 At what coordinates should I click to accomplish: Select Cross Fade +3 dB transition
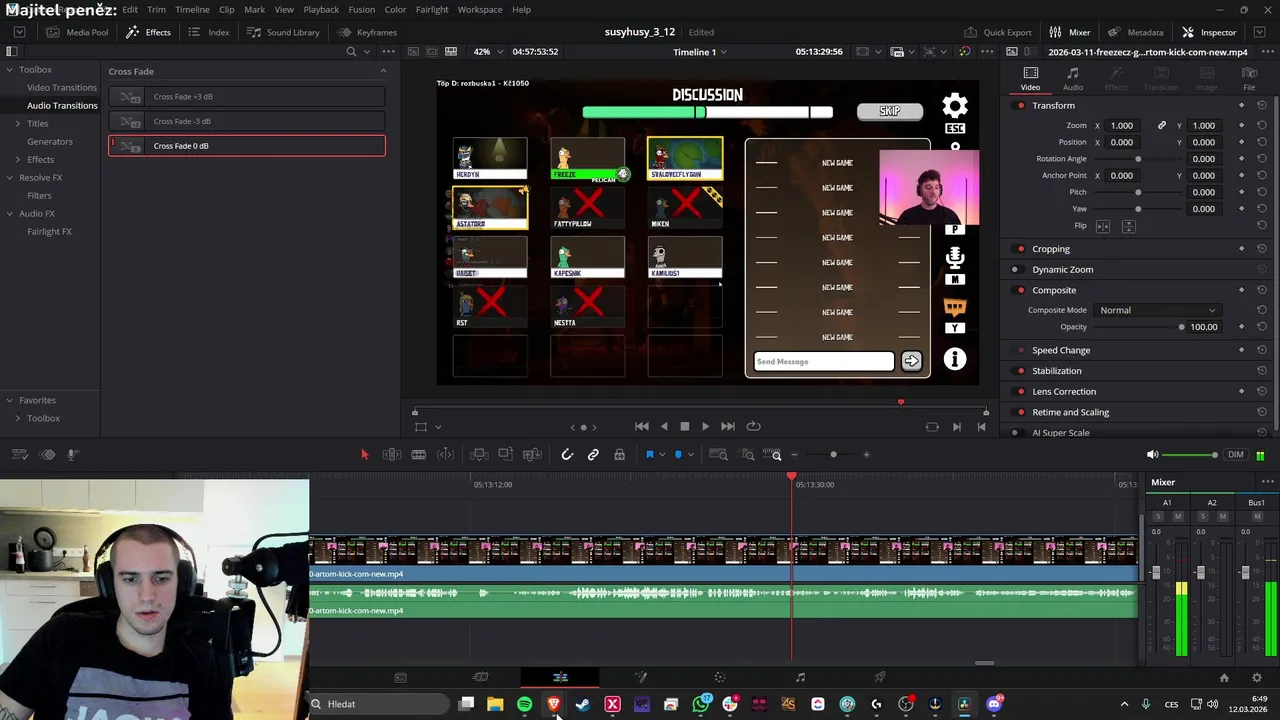[x=247, y=97]
